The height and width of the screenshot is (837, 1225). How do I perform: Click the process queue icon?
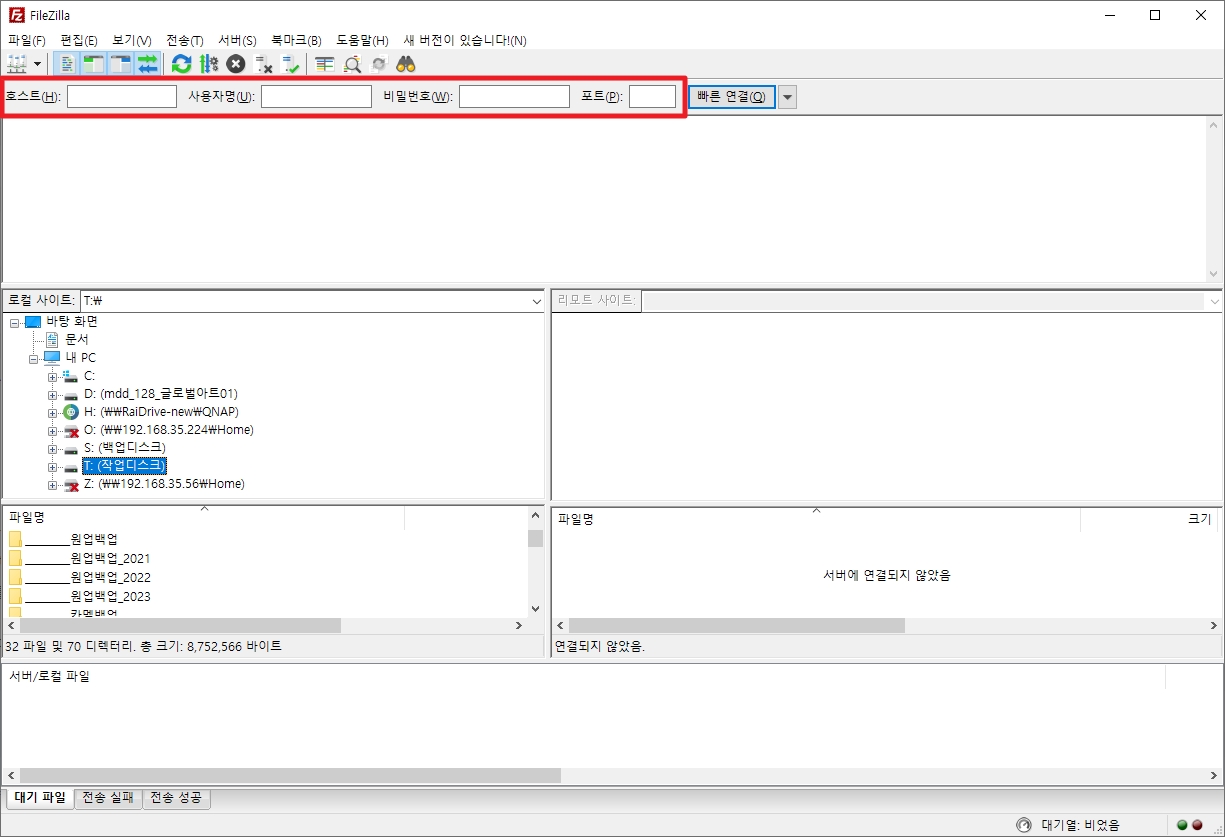(208, 64)
